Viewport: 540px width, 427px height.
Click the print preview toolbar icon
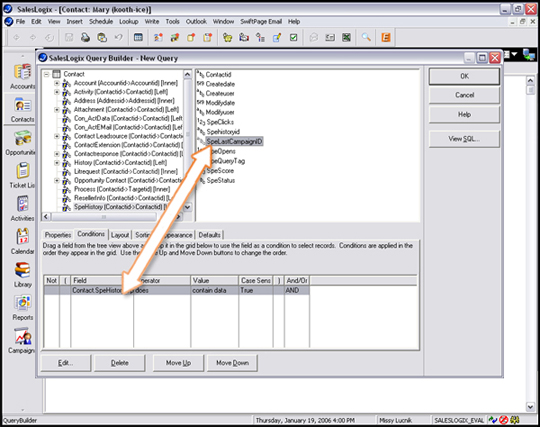click(102, 37)
